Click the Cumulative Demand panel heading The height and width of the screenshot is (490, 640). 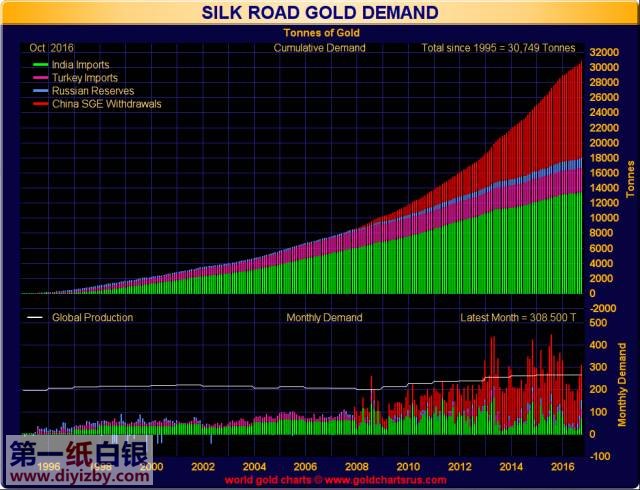click(319, 47)
